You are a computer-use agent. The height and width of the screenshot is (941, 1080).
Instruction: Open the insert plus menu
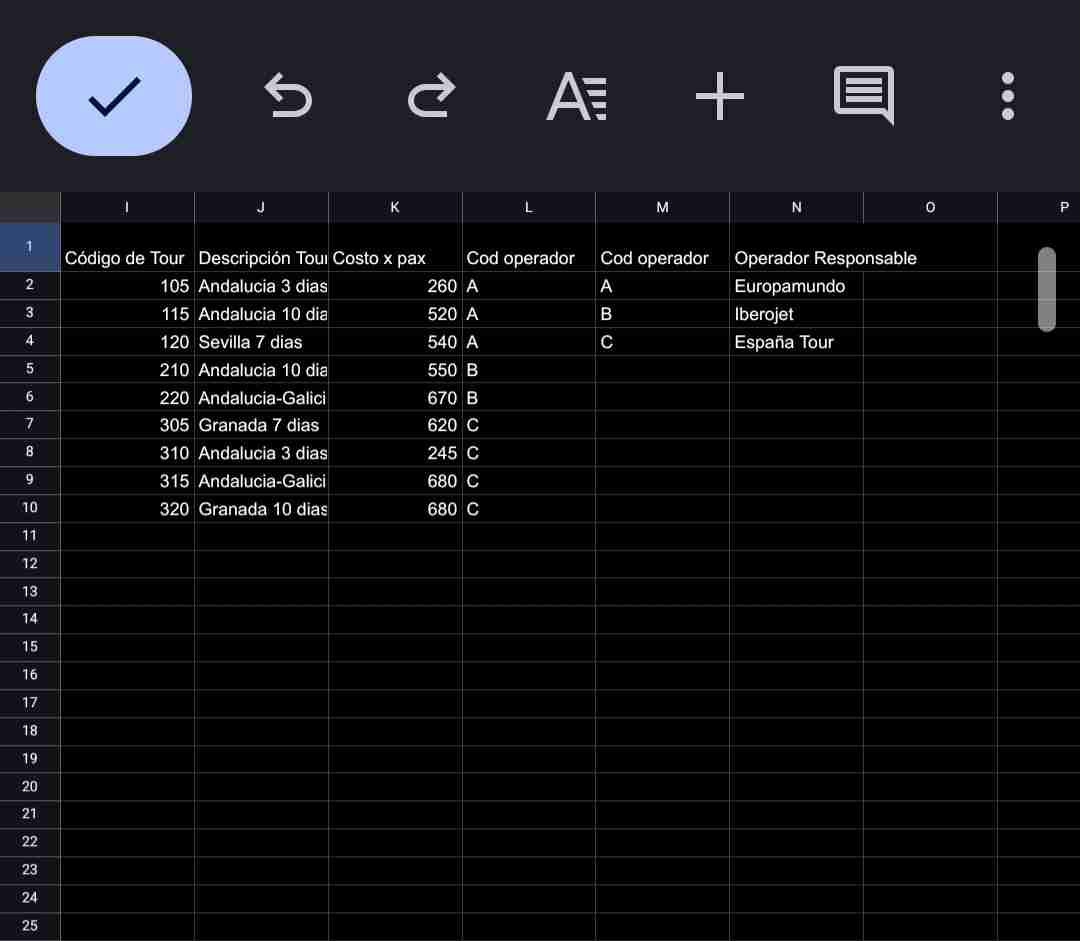point(720,97)
